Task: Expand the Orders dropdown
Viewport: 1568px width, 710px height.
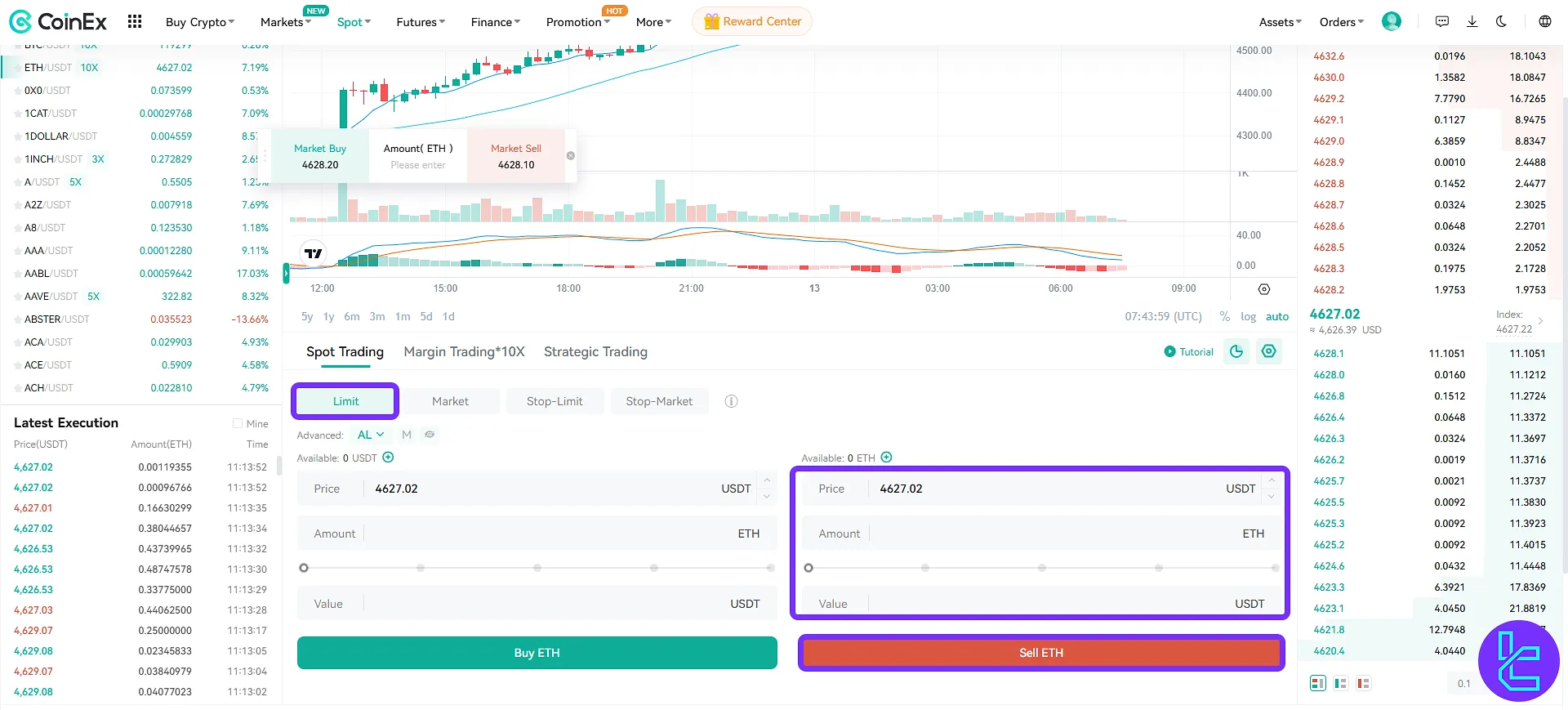Action: pyautogui.click(x=1342, y=22)
